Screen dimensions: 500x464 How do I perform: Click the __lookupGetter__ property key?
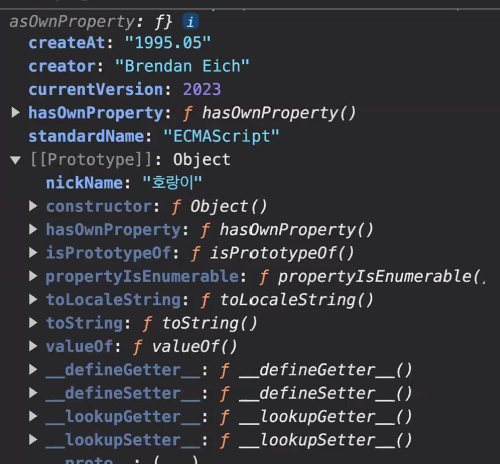(x=123, y=417)
